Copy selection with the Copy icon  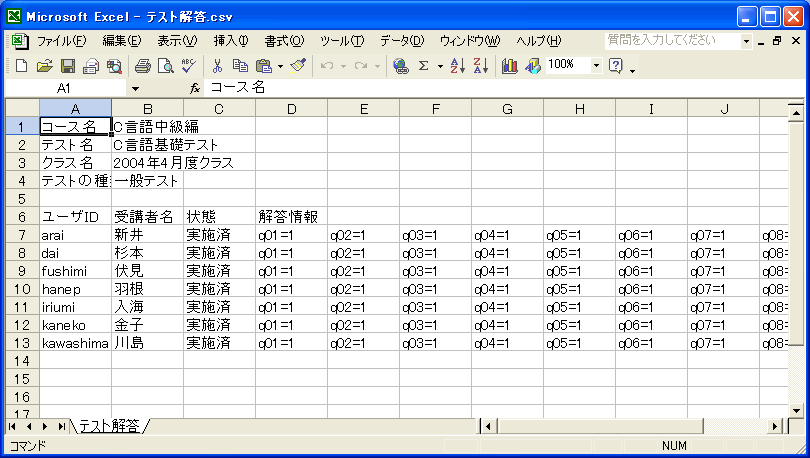240,66
